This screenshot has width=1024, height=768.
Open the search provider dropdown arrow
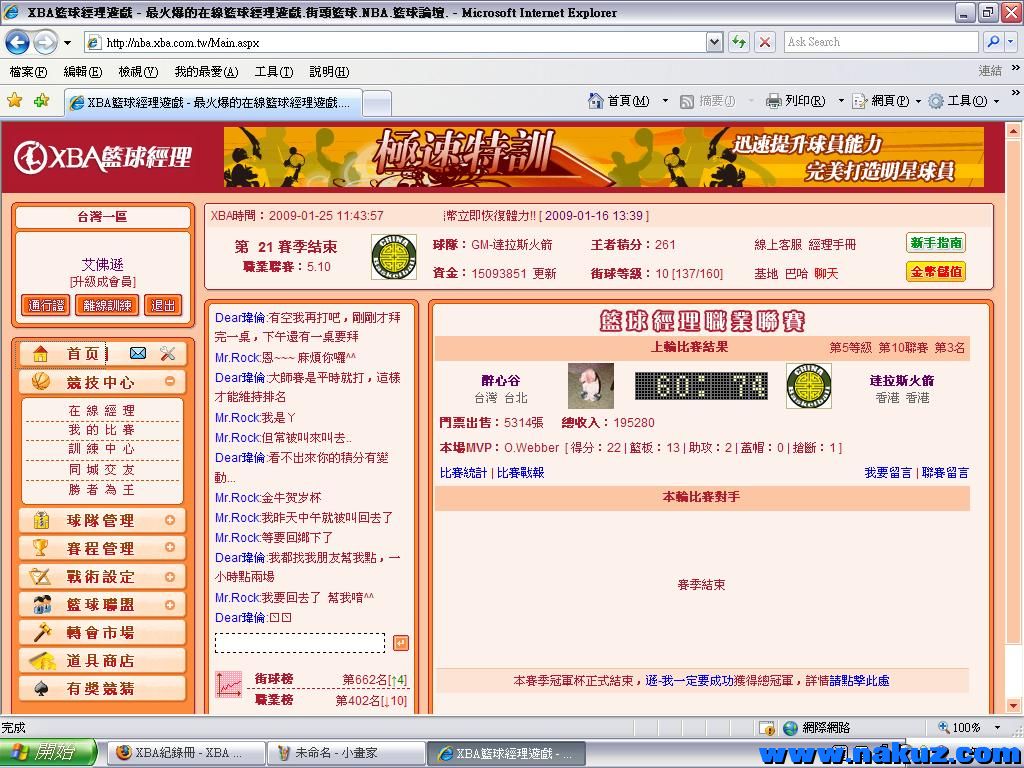[x=1010, y=42]
